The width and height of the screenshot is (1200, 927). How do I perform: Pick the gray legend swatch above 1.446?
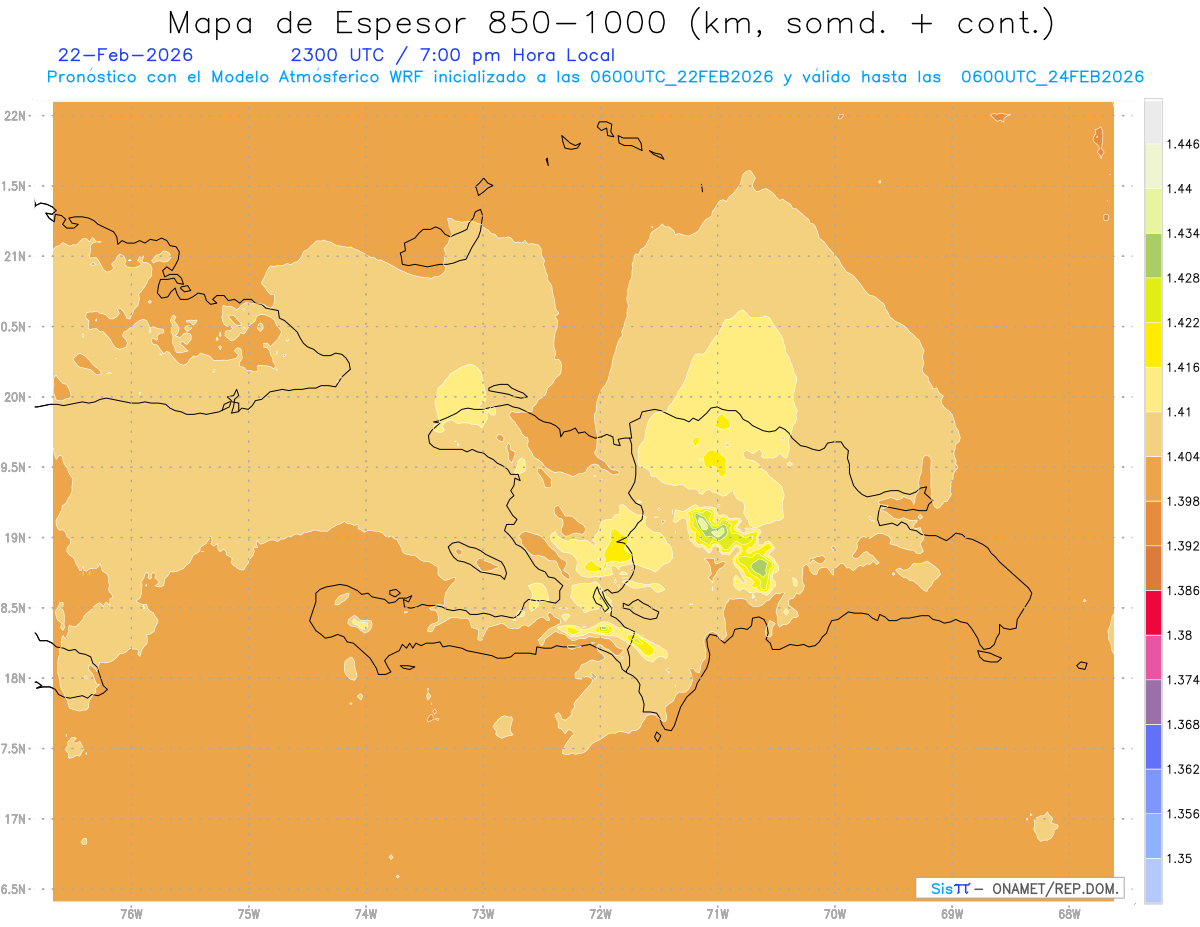coord(1153,121)
